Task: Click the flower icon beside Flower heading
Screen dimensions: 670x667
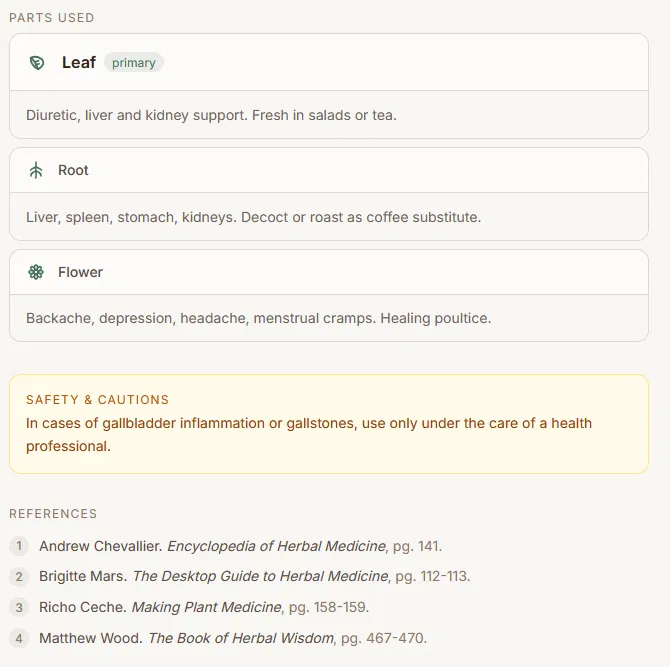Action: coord(36,272)
